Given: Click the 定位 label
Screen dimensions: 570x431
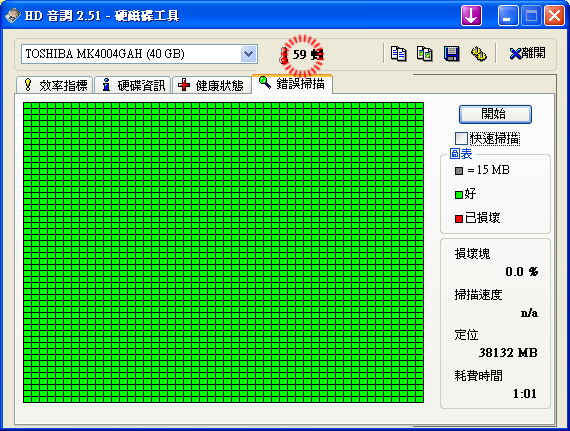Looking at the screenshot, I should point(466,335).
